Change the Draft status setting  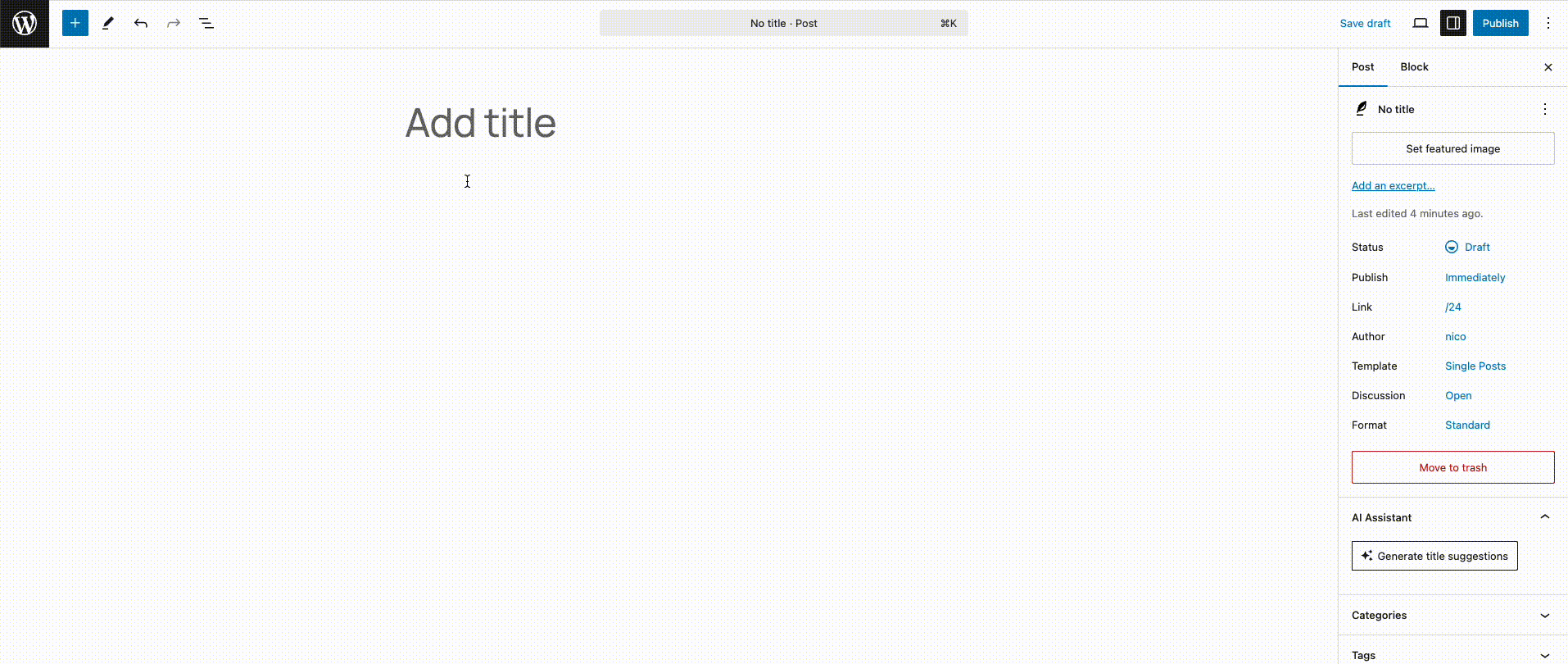pyautogui.click(x=1467, y=247)
